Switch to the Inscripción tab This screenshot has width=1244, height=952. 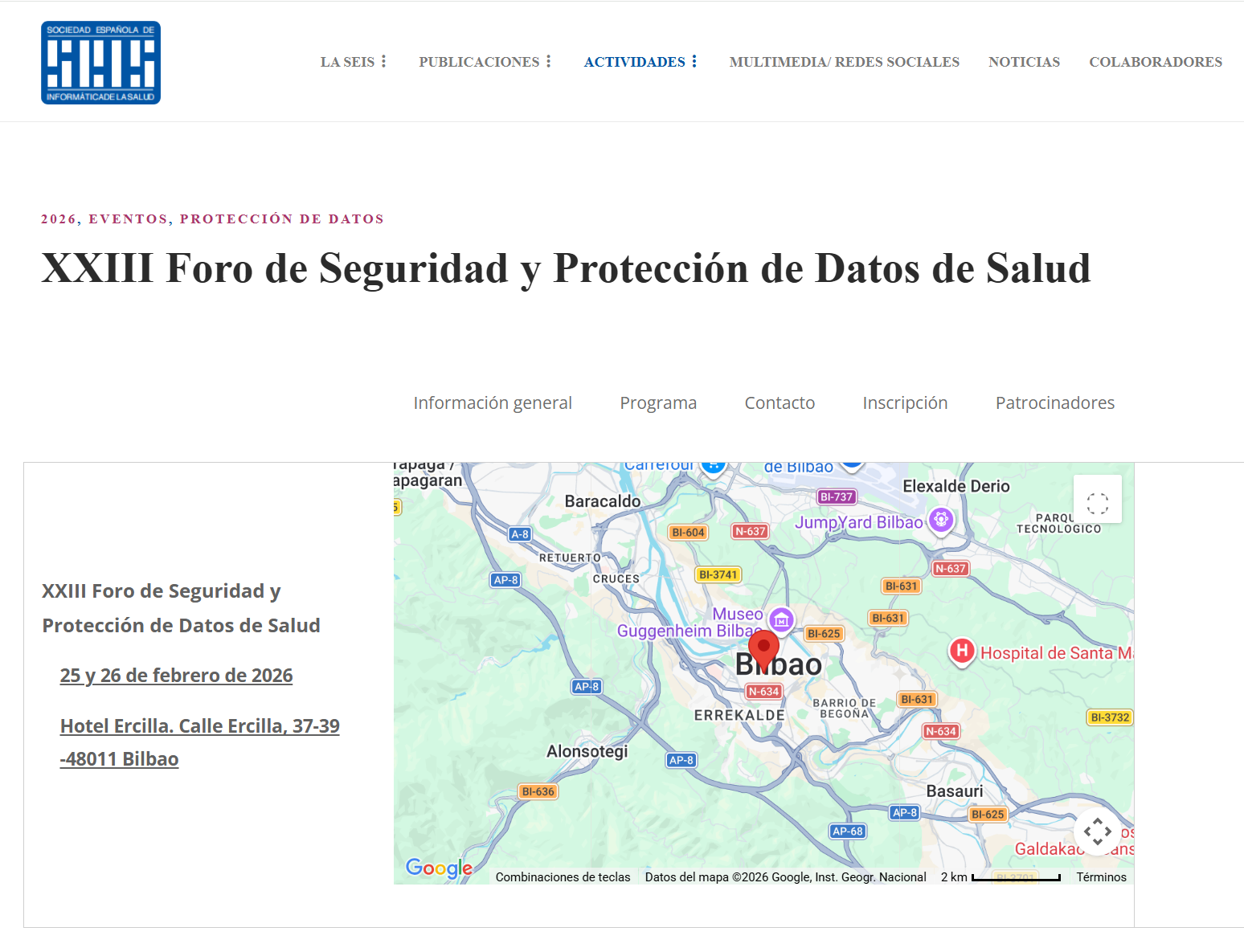[905, 402]
